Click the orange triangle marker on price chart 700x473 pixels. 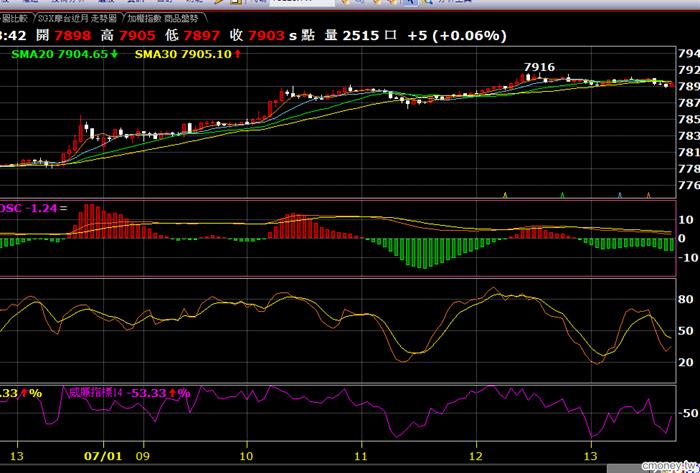tap(649, 195)
